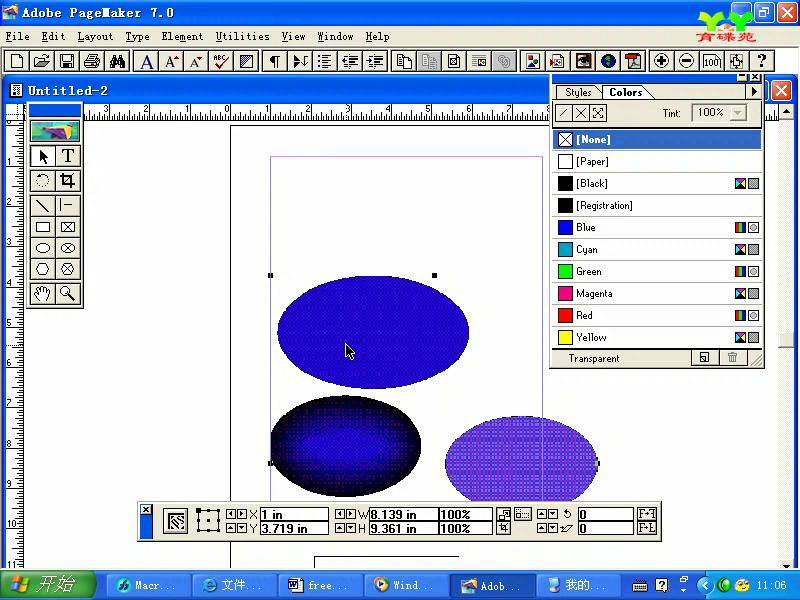The width and height of the screenshot is (800, 600).
Task: Click the zoom out minus icon
Action: point(686,61)
